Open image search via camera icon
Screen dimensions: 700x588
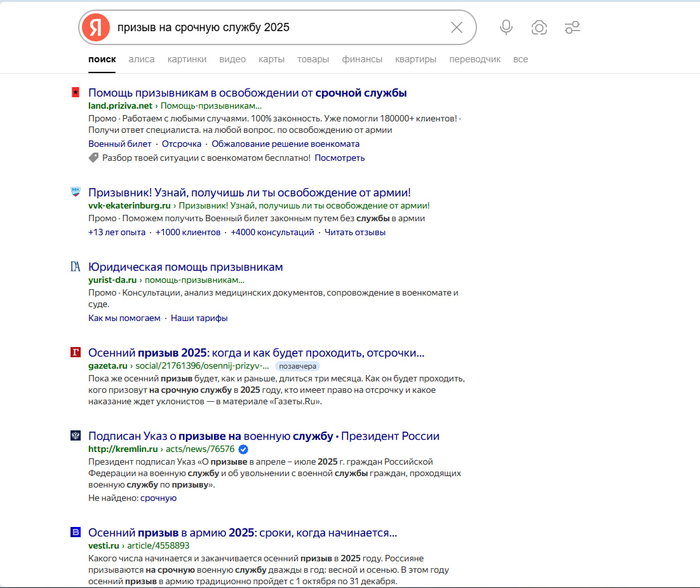[539, 27]
